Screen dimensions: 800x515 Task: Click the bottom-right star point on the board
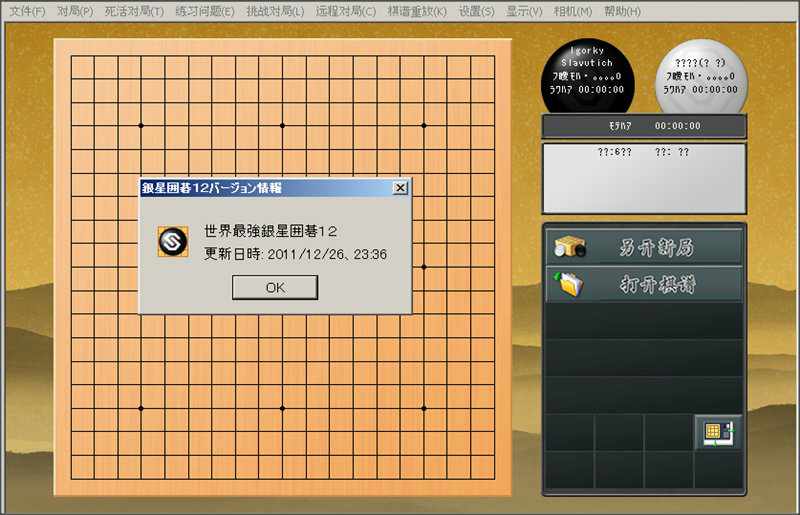pos(424,408)
